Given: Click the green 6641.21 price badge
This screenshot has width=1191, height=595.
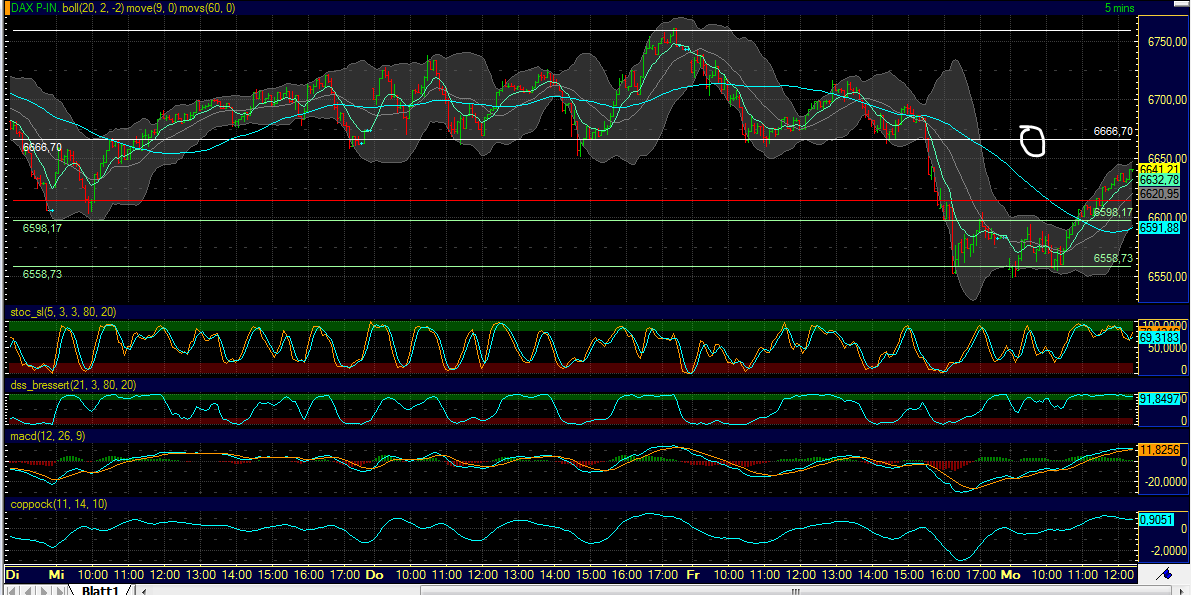Looking at the screenshot, I should click(1158, 170).
